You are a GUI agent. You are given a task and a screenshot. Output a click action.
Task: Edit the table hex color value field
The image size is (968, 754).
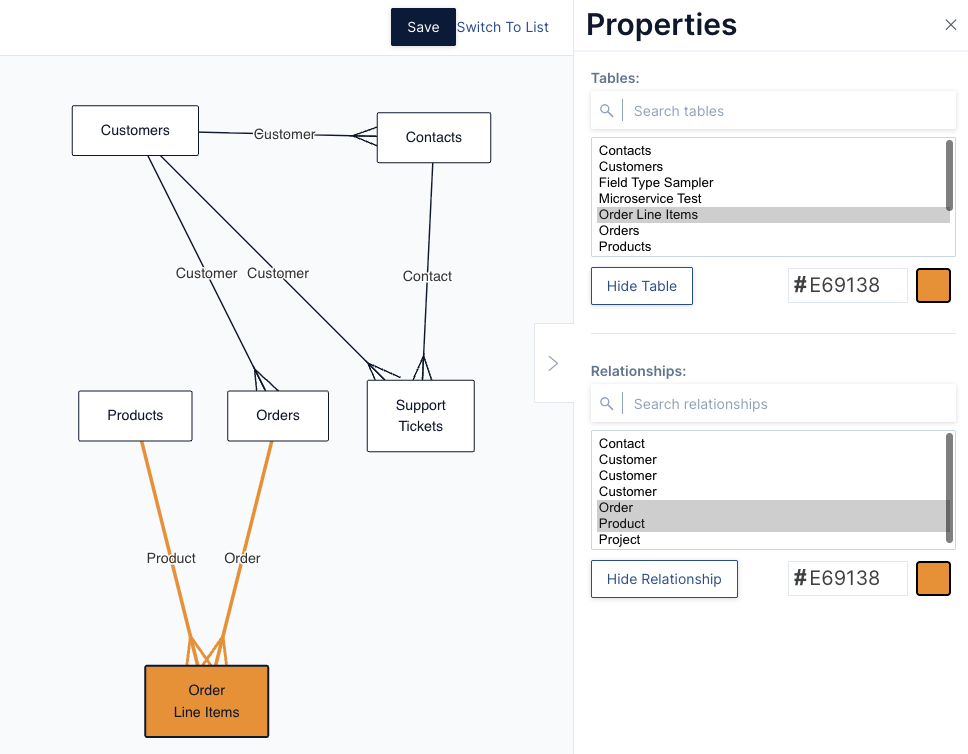coord(847,285)
